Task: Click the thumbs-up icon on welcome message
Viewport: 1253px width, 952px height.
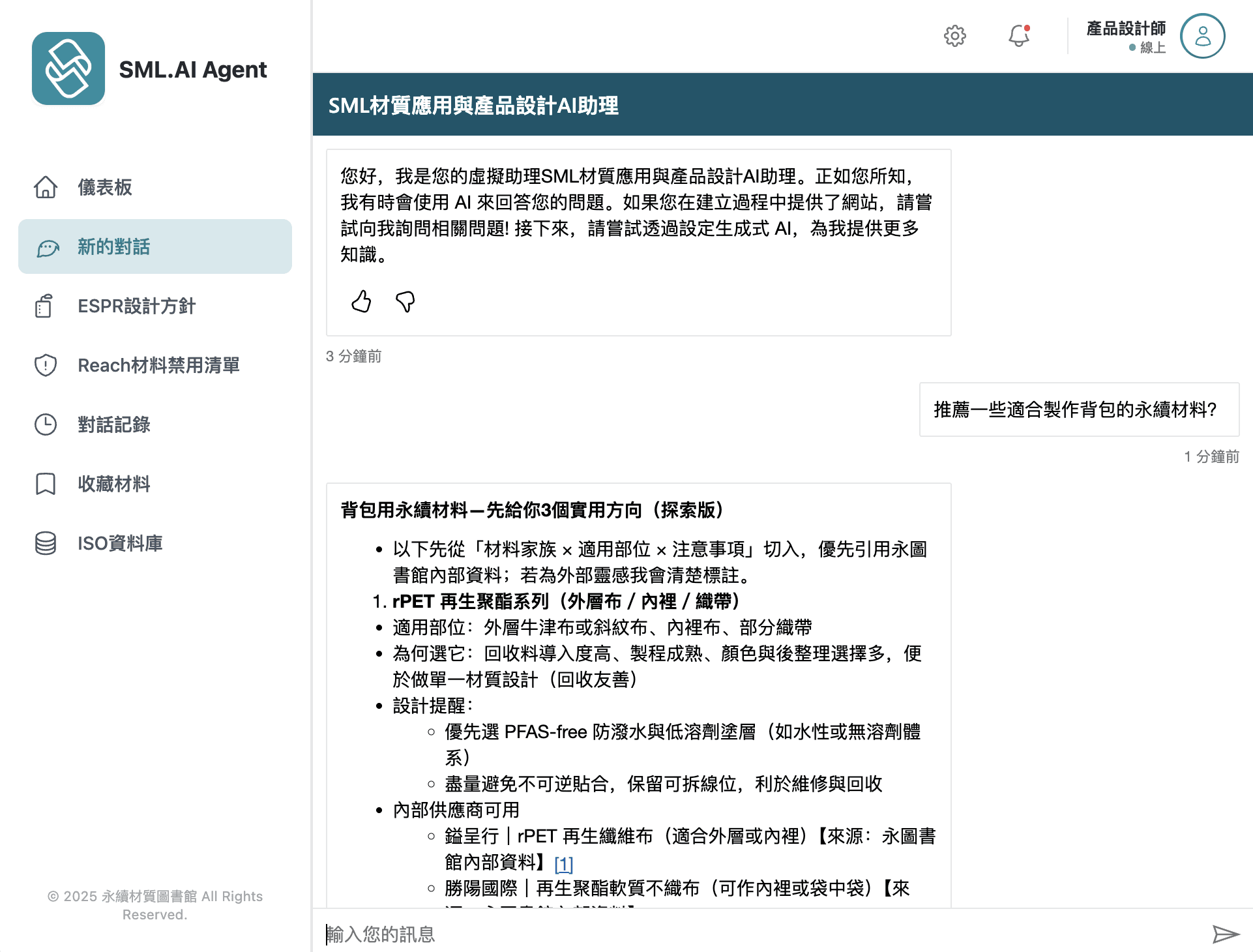Action: click(361, 302)
